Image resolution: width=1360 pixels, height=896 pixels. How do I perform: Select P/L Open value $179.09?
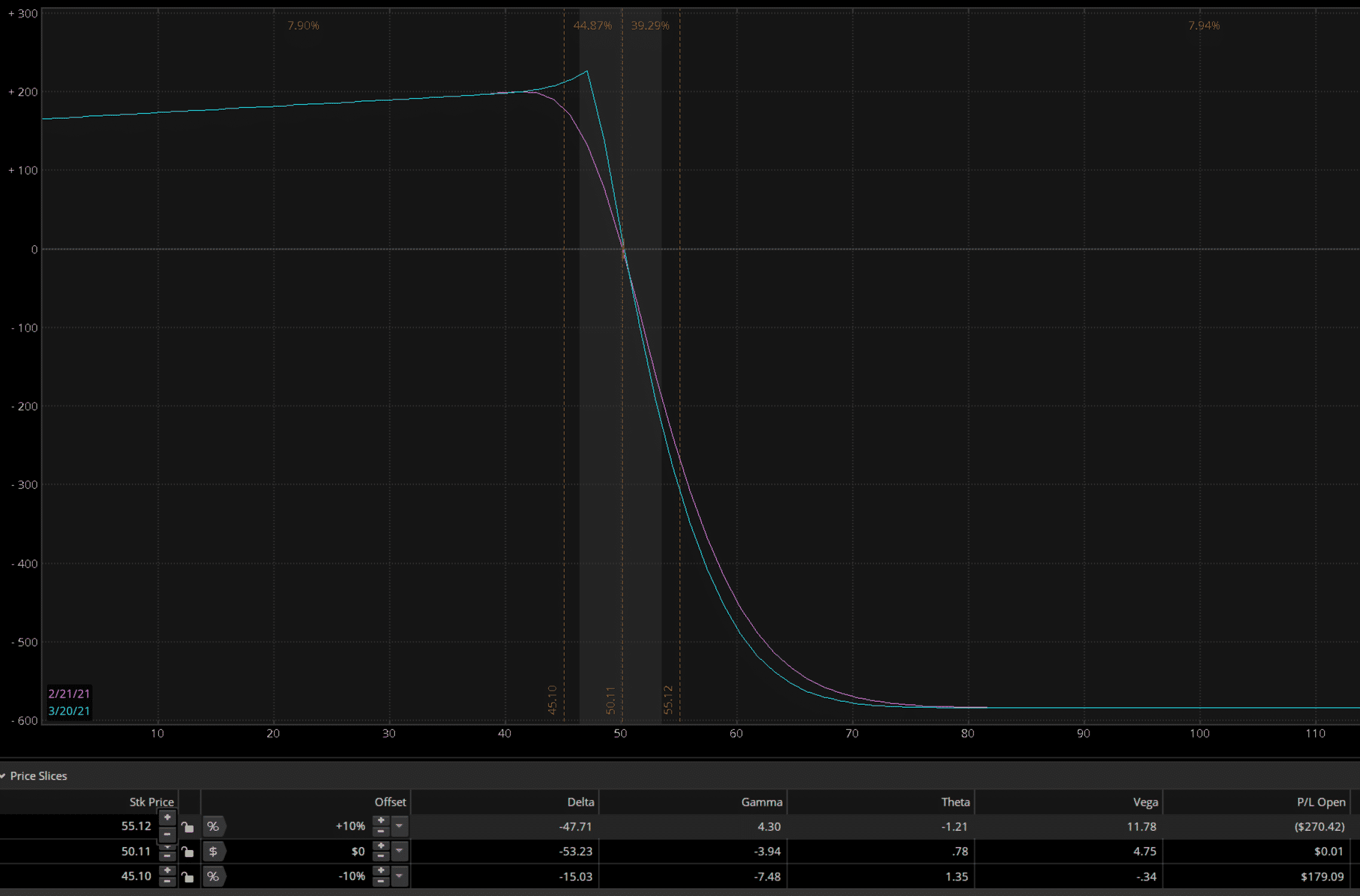pos(1322,877)
